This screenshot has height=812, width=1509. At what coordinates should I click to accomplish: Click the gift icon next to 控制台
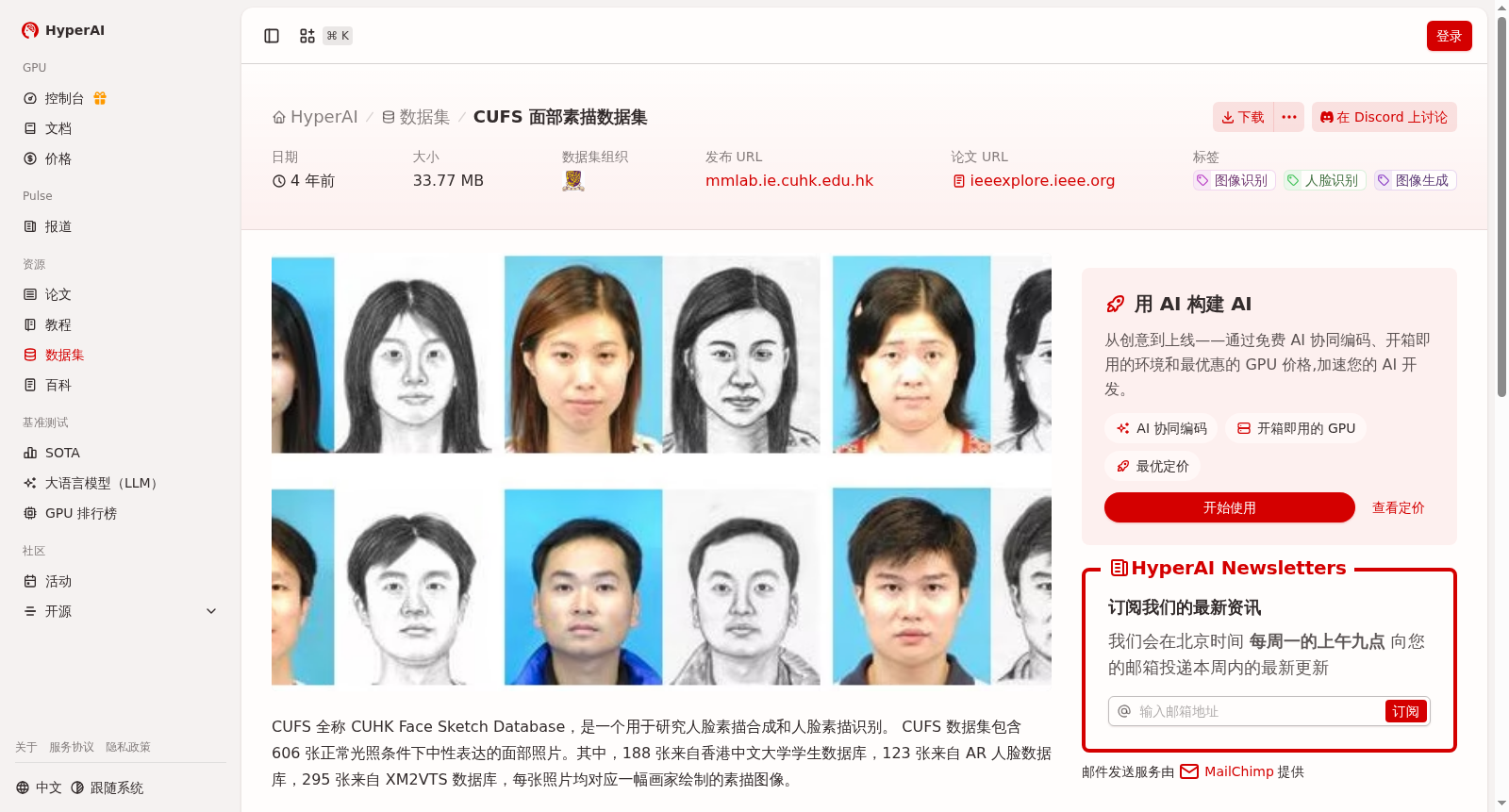100,98
